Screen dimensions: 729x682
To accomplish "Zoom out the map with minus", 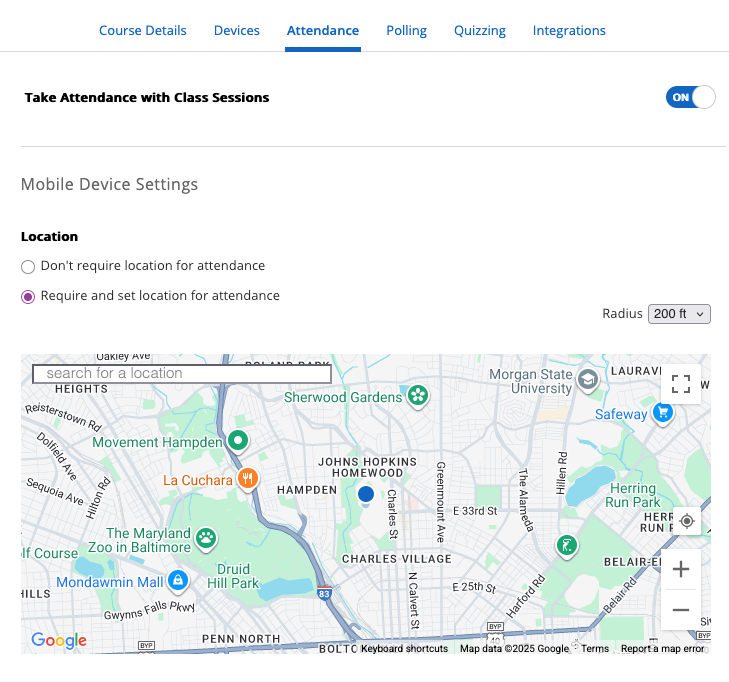I will [681, 610].
